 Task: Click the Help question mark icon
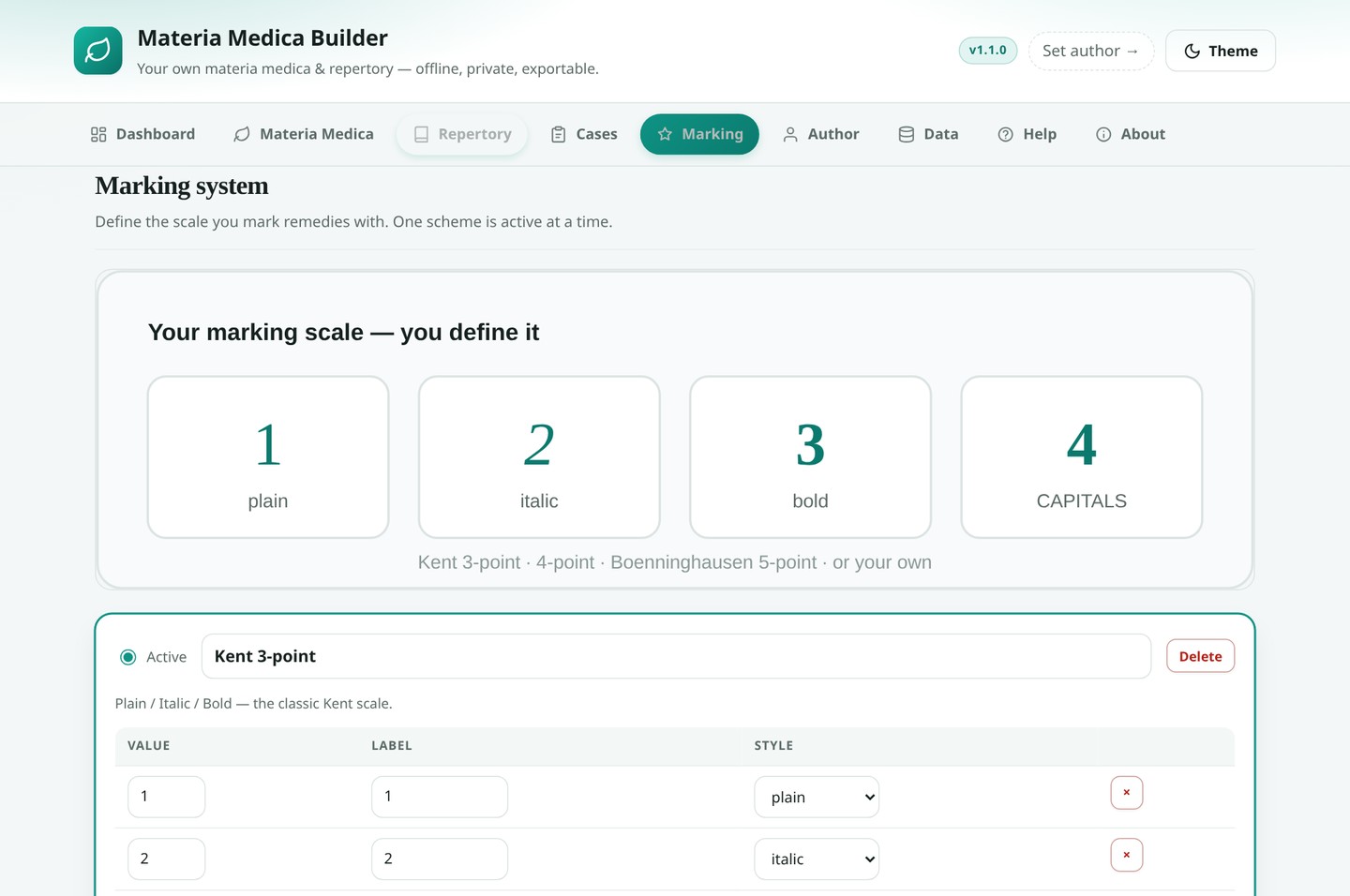click(x=1006, y=134)
